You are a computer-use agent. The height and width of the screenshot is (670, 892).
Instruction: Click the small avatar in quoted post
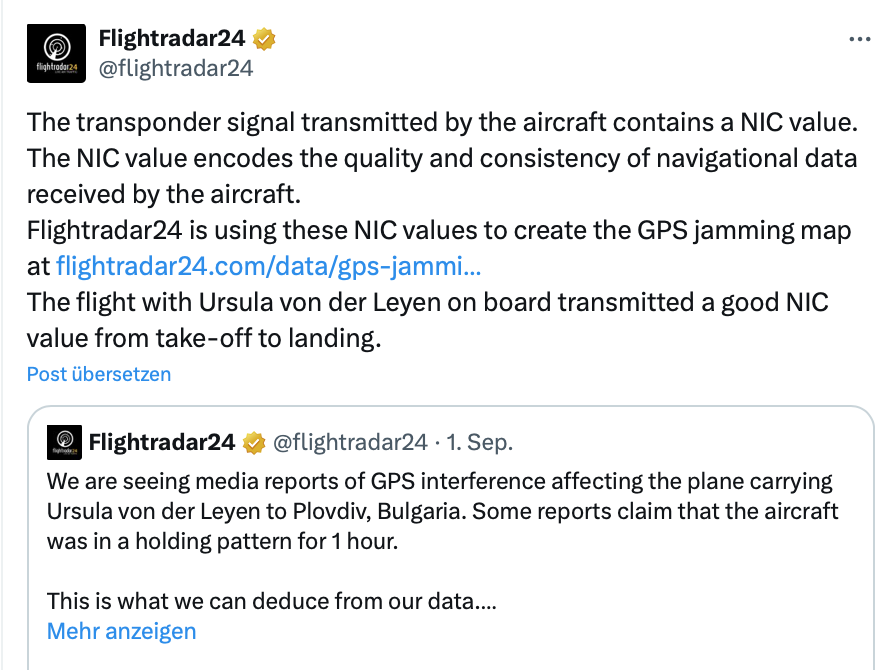point(65,442)
